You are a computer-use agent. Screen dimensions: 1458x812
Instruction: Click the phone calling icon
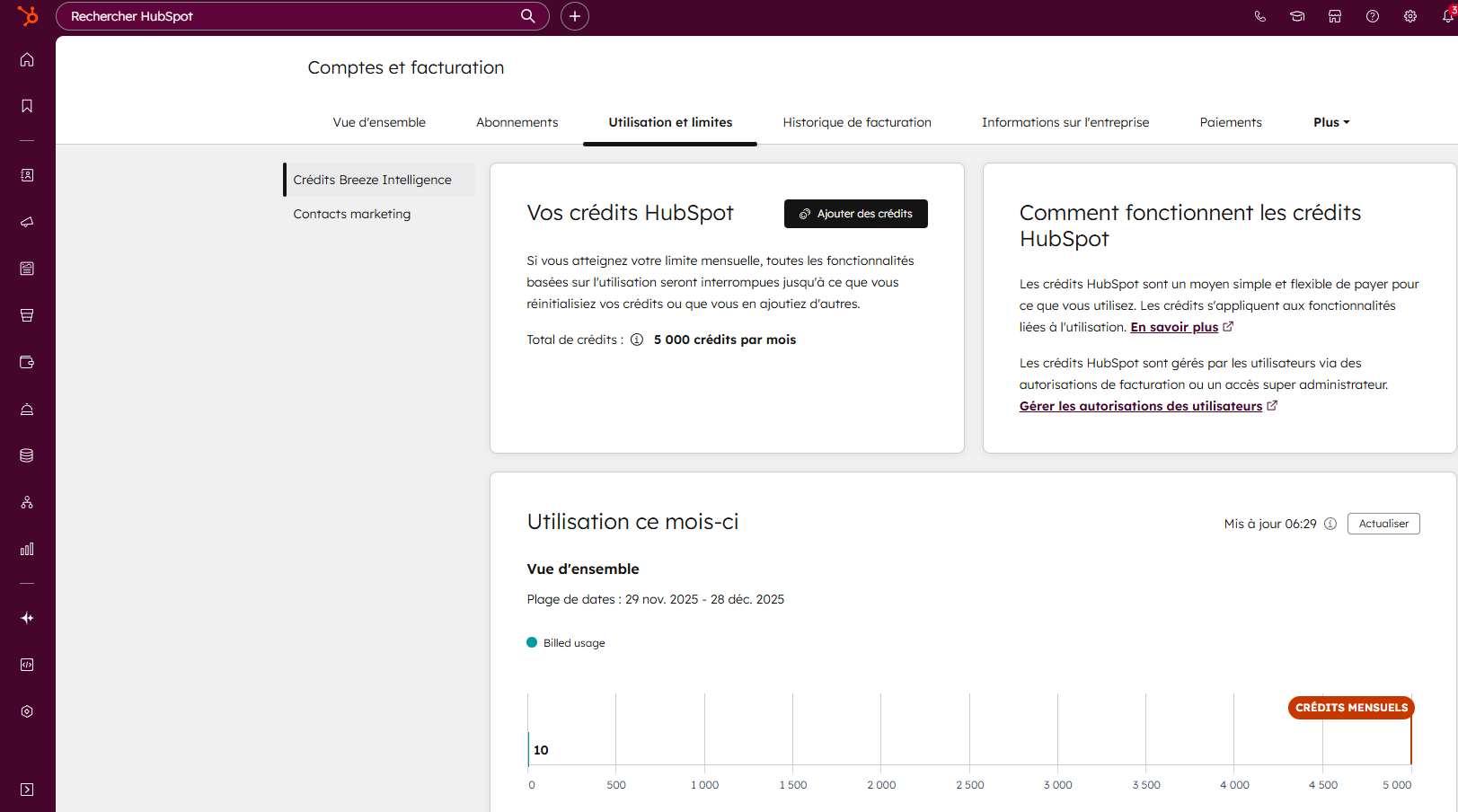point(1259,16)
